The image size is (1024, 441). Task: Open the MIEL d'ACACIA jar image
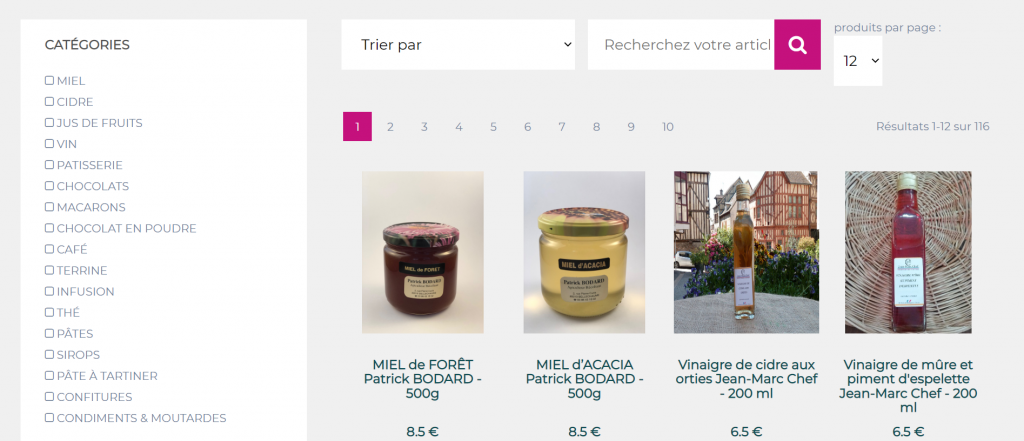(584, 252)
